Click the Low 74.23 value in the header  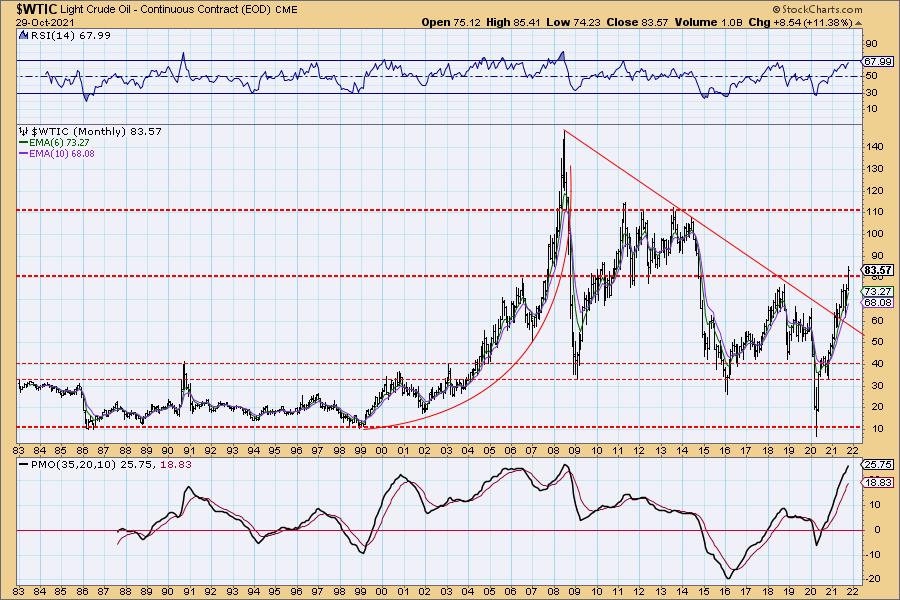tap(571, 22)
